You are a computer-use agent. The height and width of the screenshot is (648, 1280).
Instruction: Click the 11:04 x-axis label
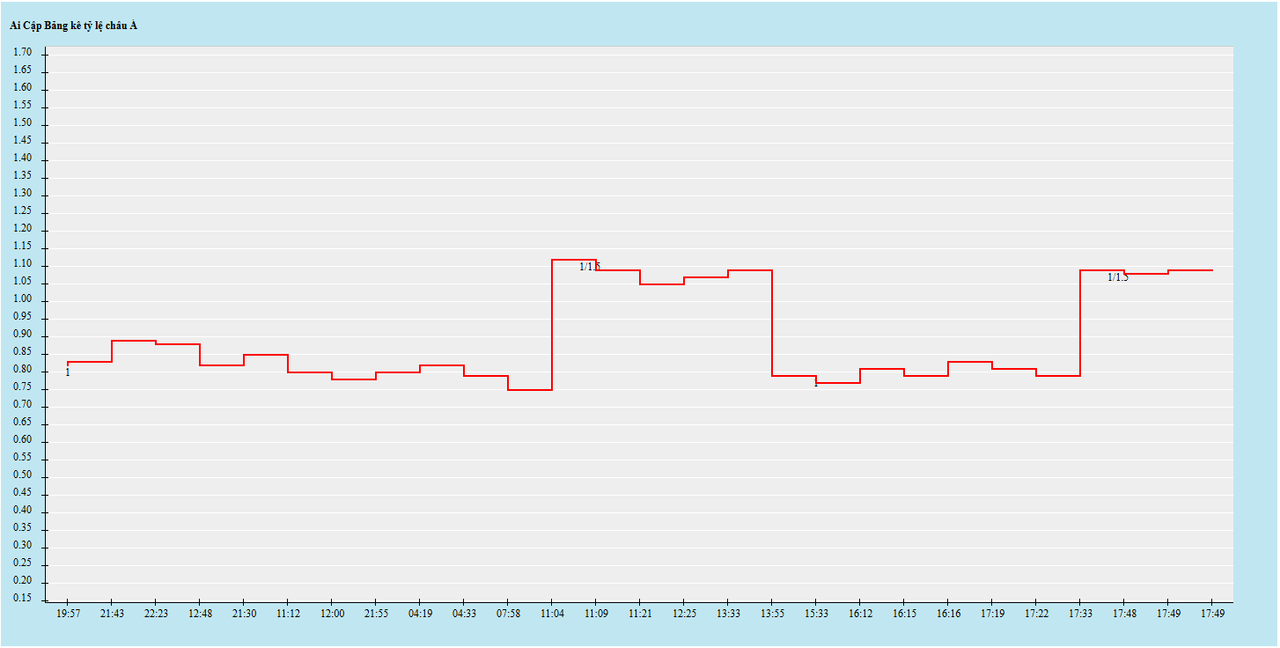coord(552,614)
